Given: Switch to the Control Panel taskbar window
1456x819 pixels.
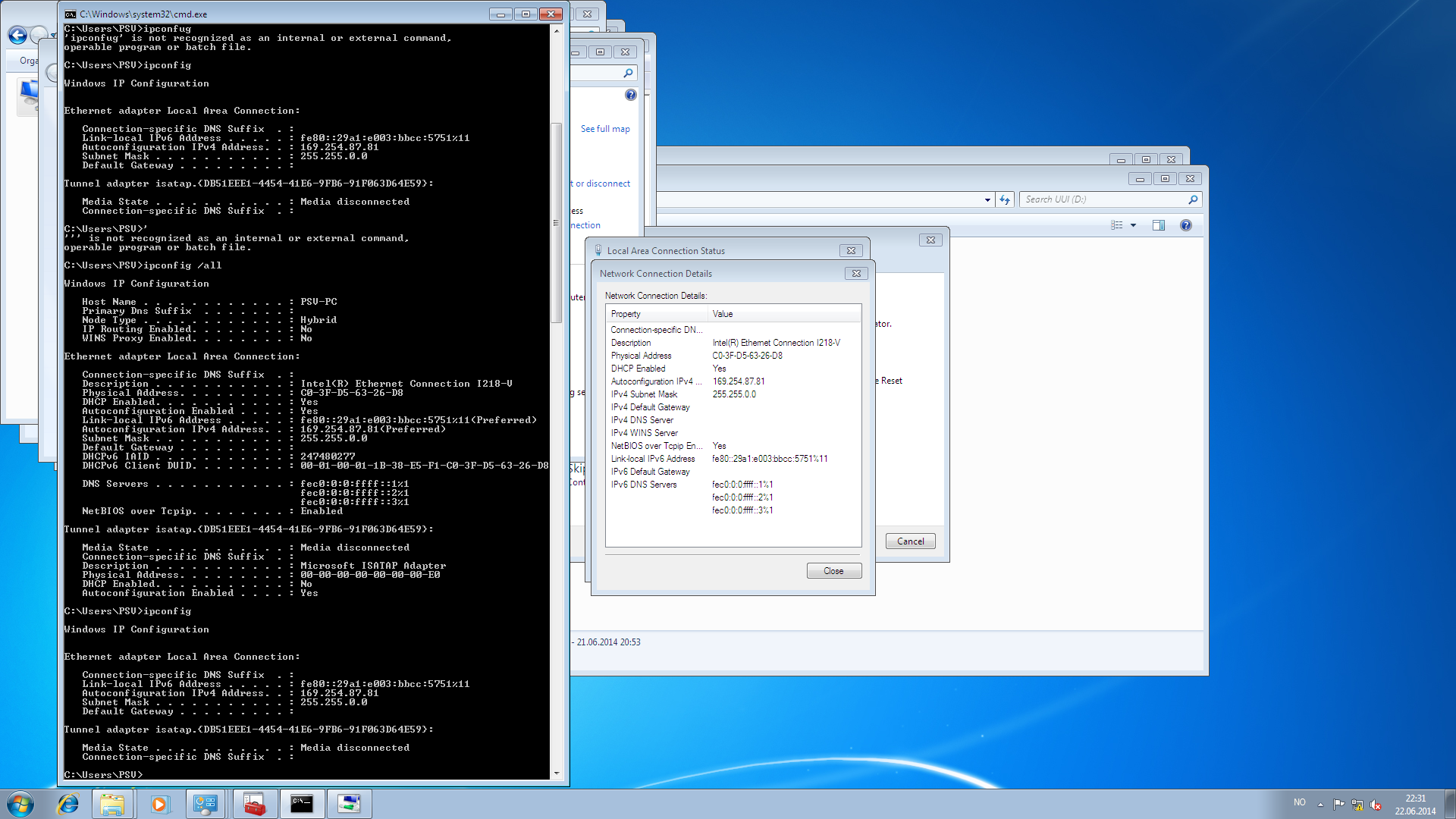Looking at the screenshot, I should point(206,804).
